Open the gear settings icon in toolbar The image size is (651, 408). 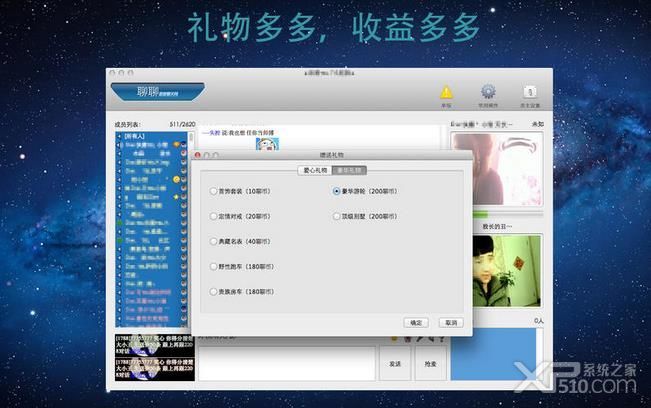click(x=488, y=92)
